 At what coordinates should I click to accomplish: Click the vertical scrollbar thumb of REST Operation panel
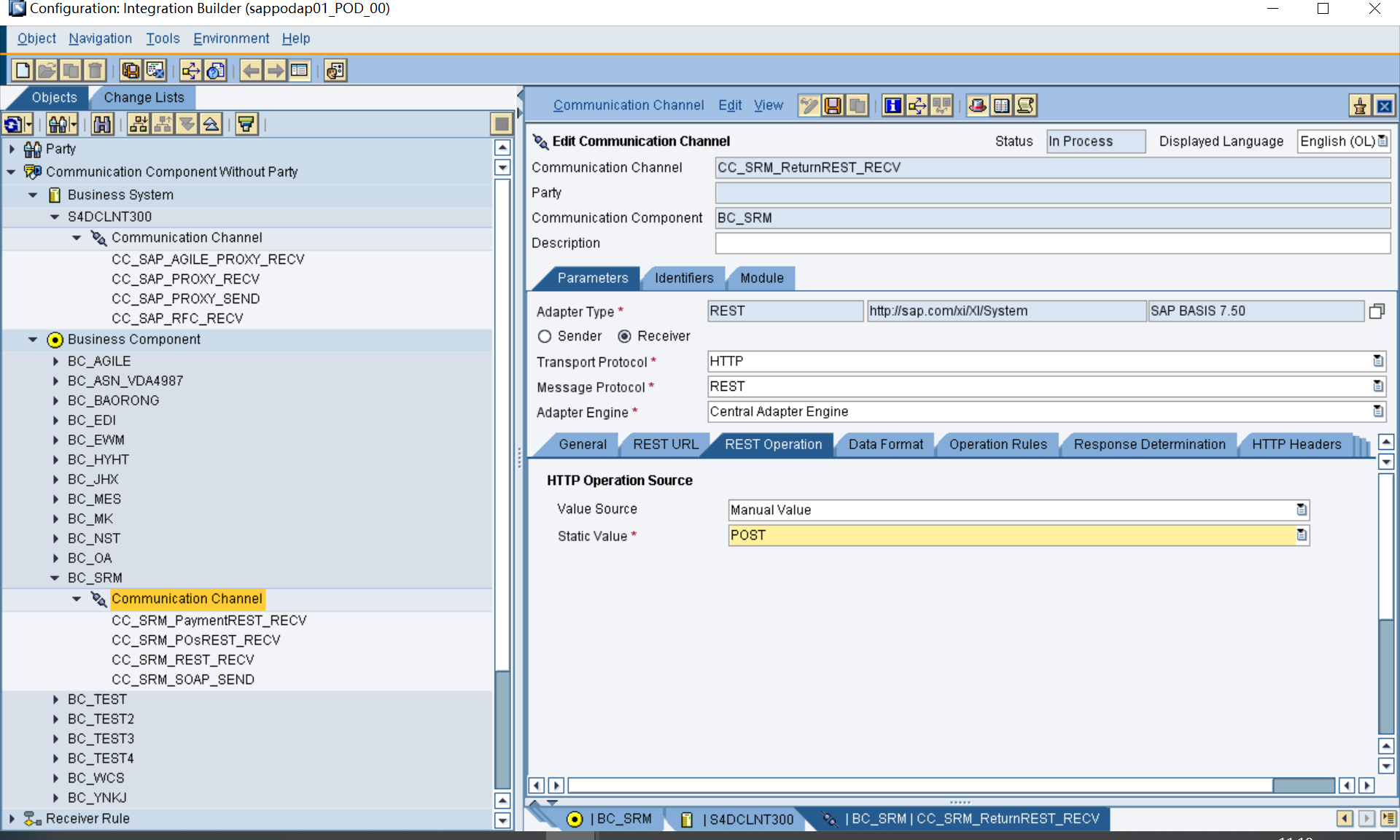tap(1386, 676)
